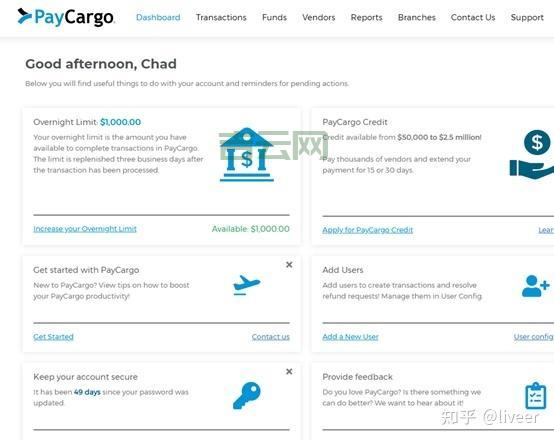Select Reports in the navigation

(366, 17)
